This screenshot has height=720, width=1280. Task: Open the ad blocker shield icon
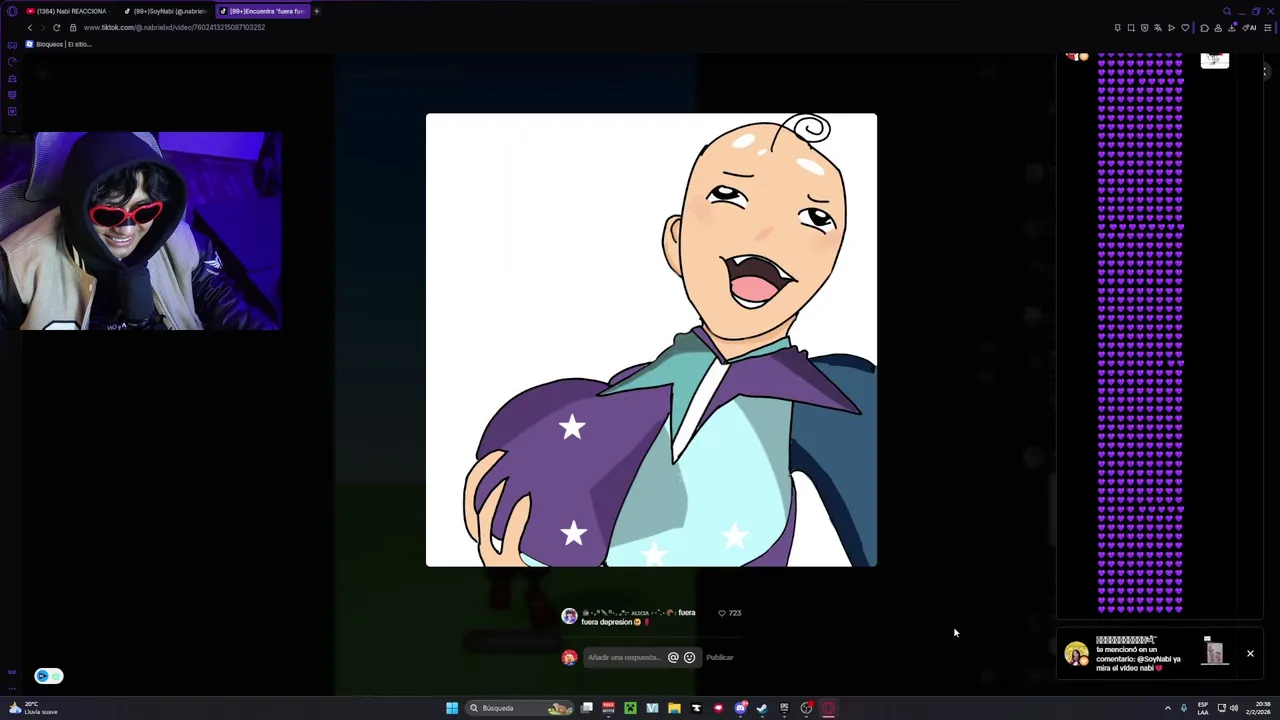point(1145,27)
